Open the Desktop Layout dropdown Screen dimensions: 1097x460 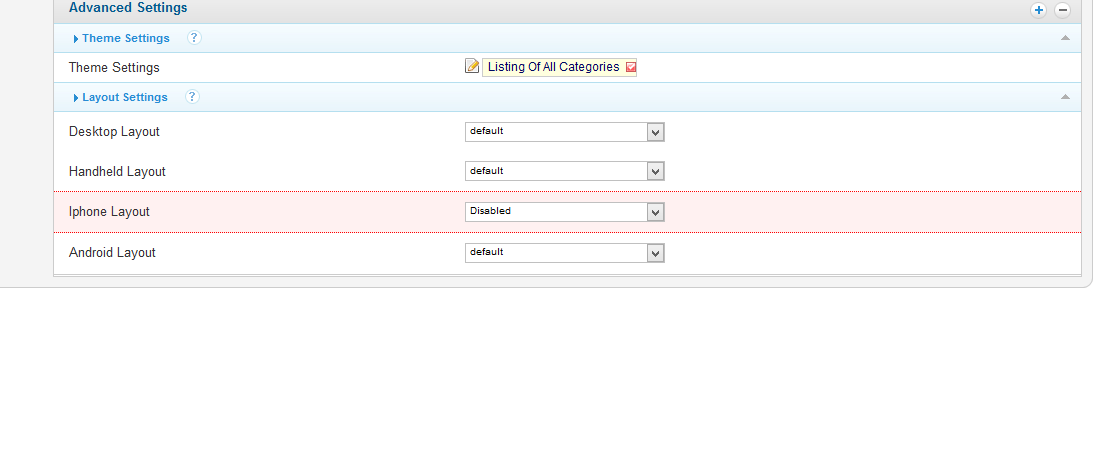pos(565,131)
